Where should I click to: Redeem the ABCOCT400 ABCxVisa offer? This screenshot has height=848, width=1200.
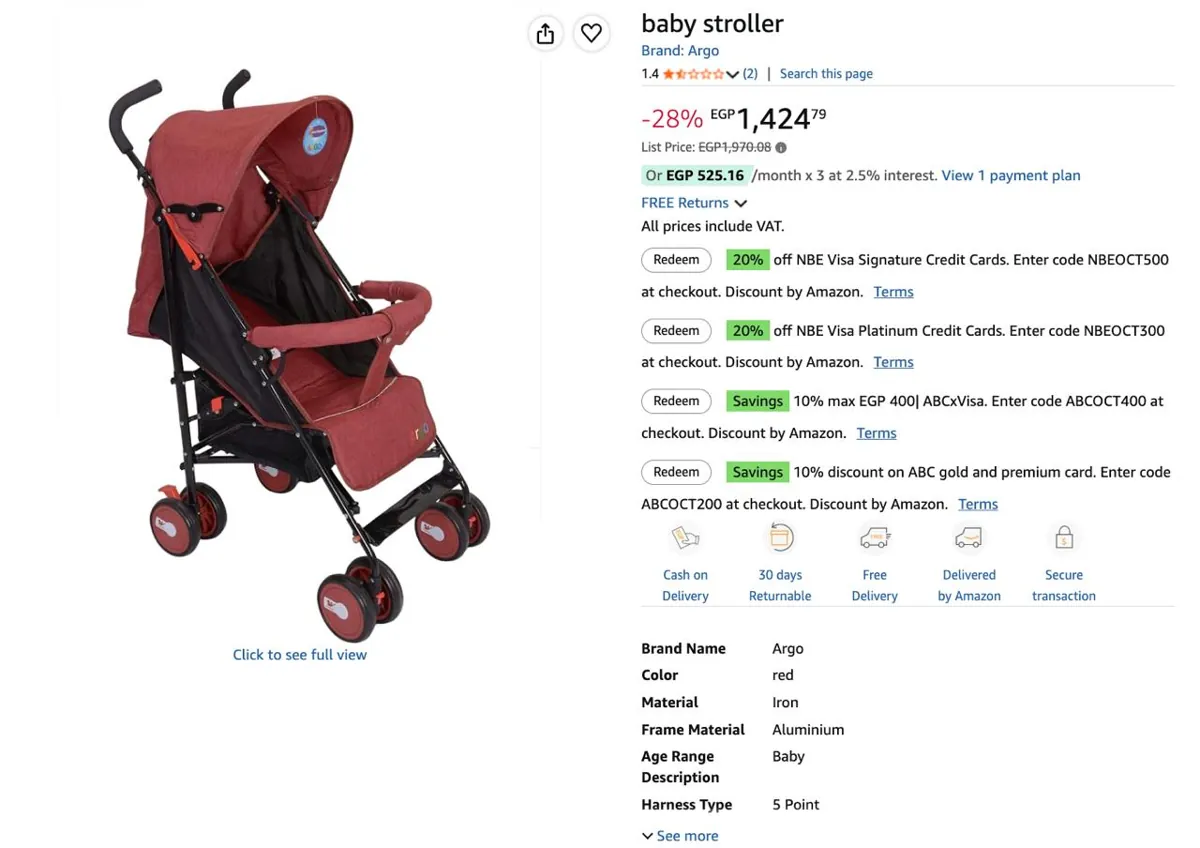676,402
